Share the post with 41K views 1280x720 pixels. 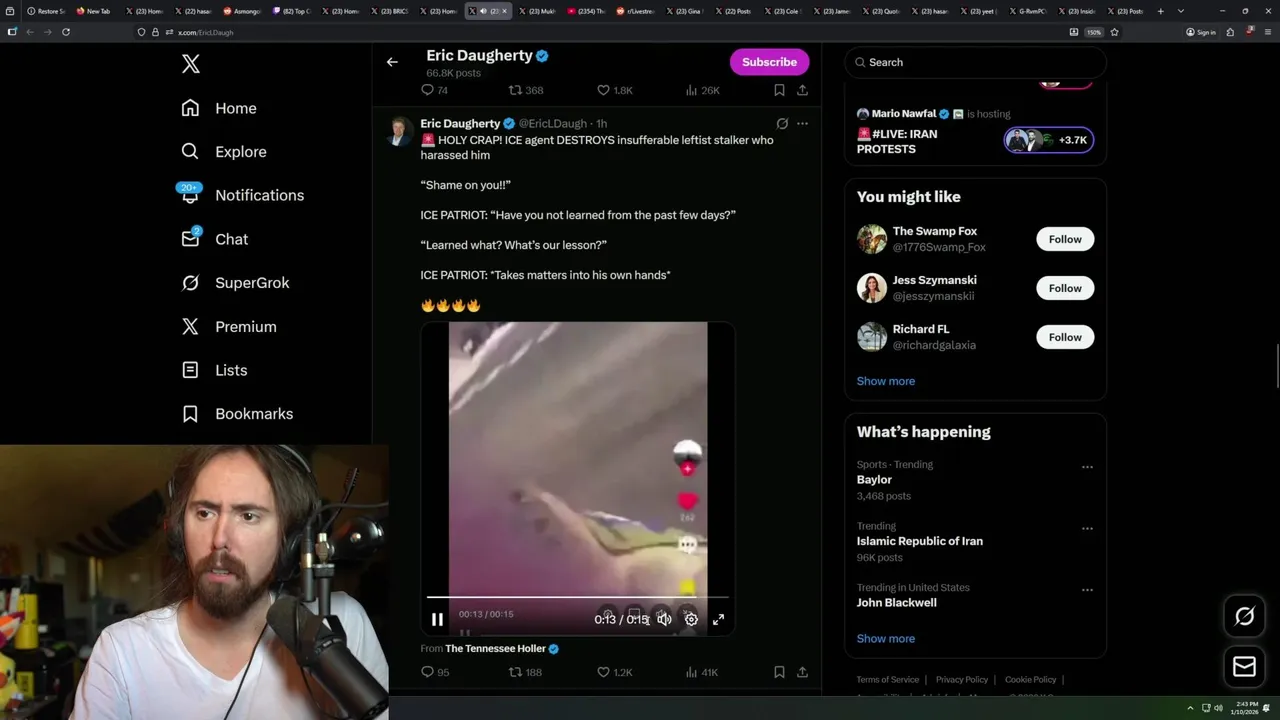[x=802, y=672]
